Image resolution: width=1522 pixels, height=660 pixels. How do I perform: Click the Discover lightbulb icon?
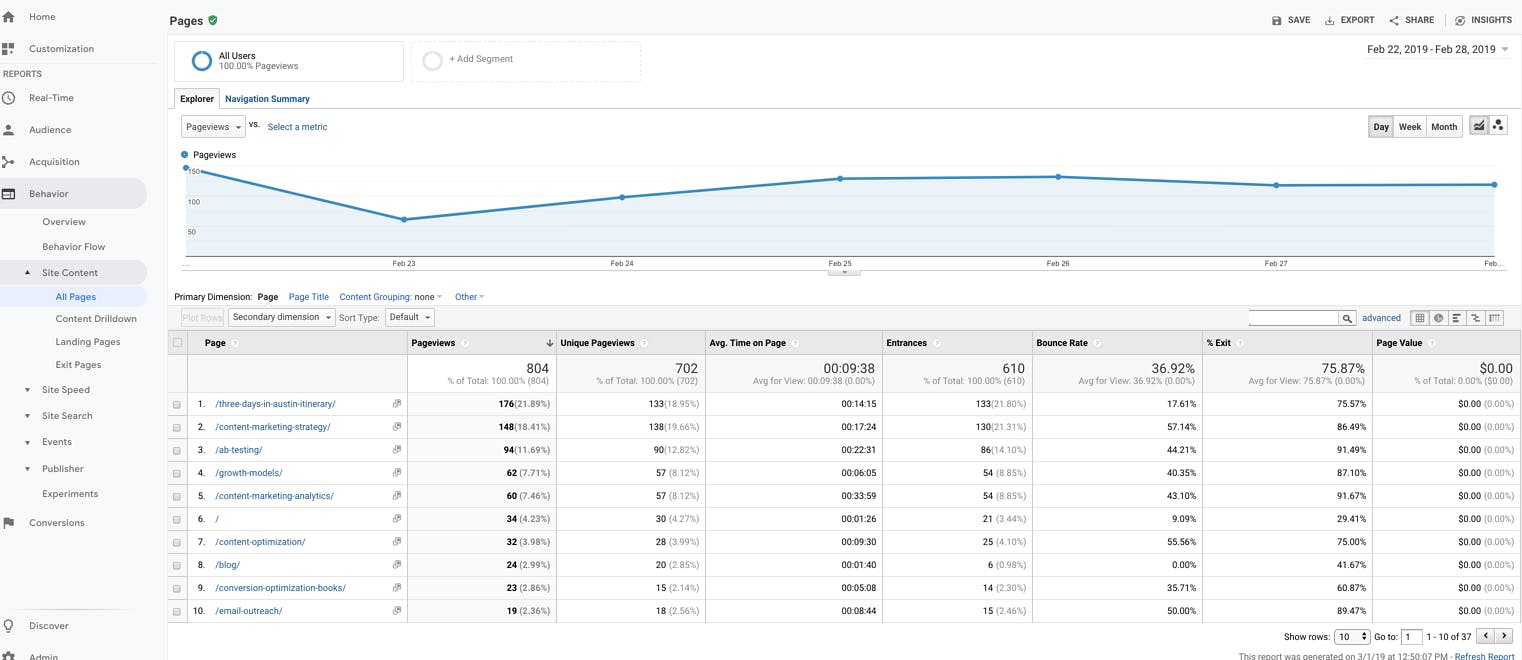tap(9, 626)
